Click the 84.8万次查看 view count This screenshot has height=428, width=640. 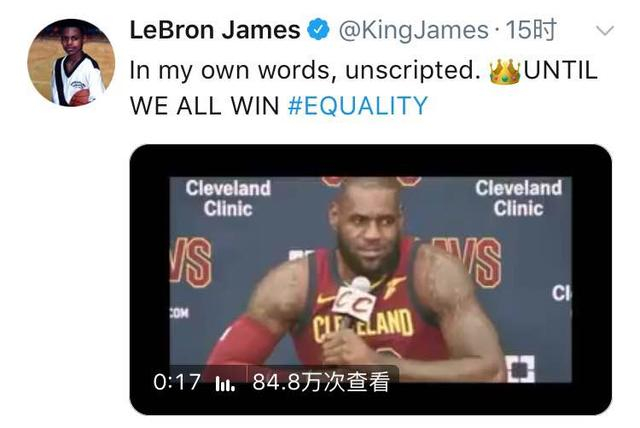(320, 382)
